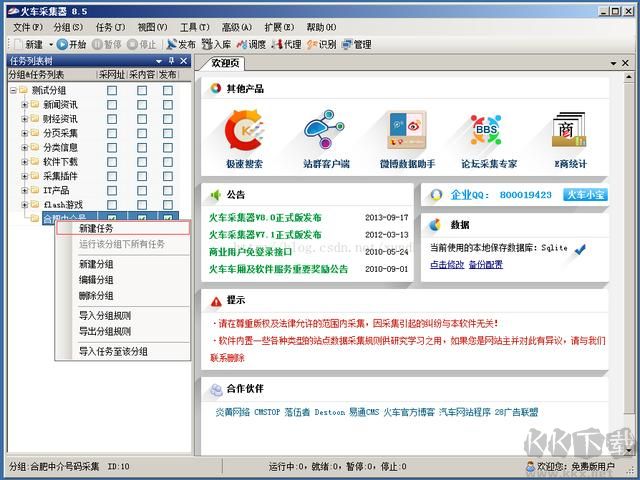Select 导出分组规则 in context menu
Screen dimensions: 640x480
click(x=123, y=331)
